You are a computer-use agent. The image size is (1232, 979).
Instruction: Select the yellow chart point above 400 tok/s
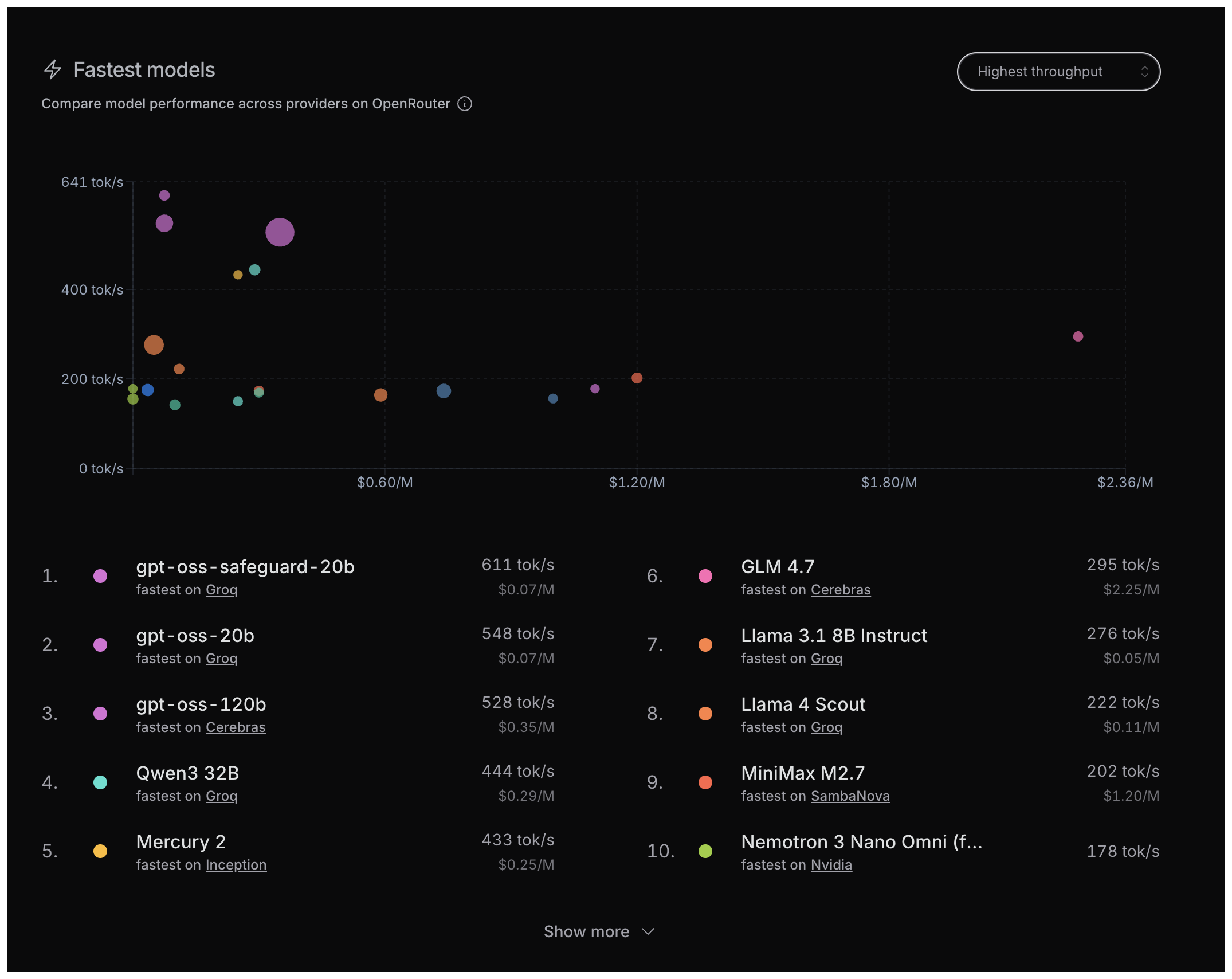pyautogui.click(x=238, y=275)
